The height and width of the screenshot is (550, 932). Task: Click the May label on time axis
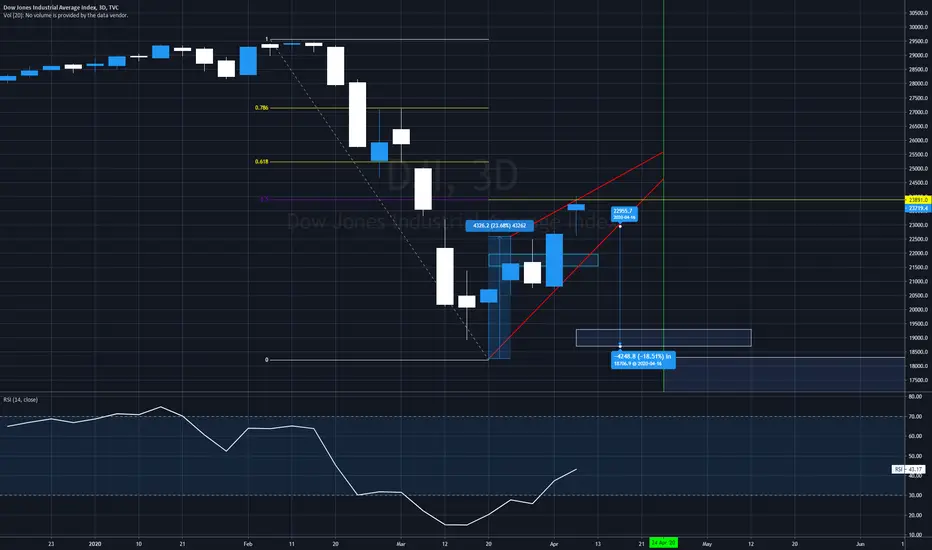(707, 544)
